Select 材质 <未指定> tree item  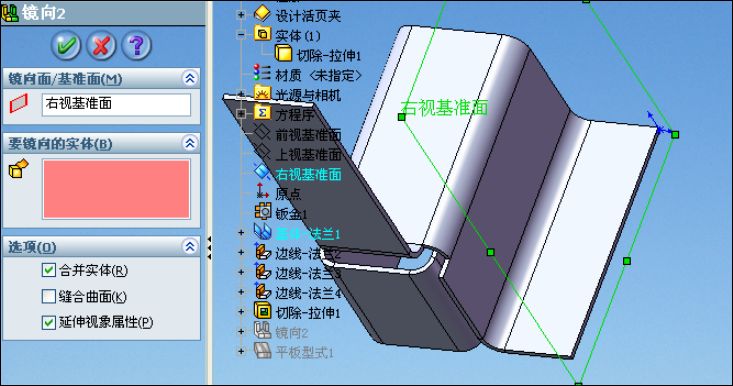pyautogui.click(x=318, y=75)
